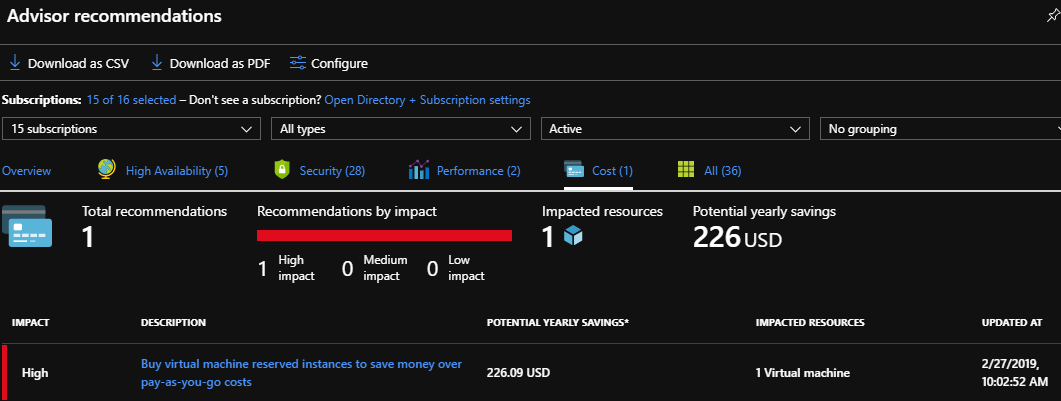Click the Security shield icon
Image resolution: width=1061 pixels, height=401 pixels.
click(282, 170)
